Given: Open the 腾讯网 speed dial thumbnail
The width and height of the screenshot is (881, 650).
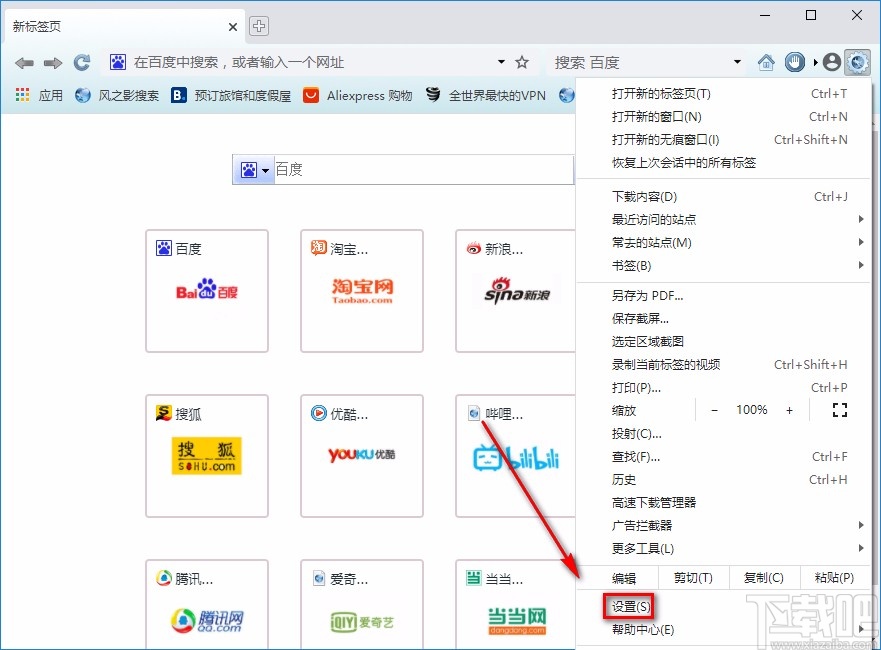Looking at the screenshot, I should click(x=207, y=604).
